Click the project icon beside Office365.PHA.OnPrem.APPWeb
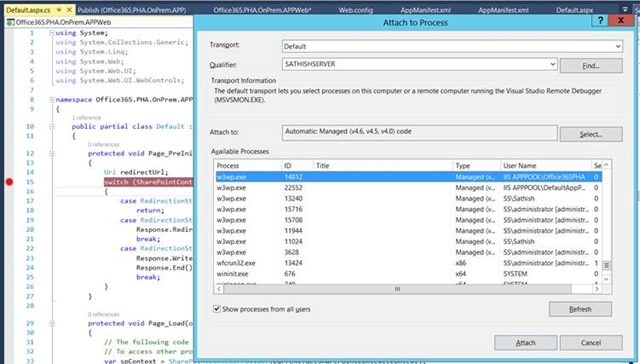The width and height of the screenshot is (640, 364). pos(11,22)
